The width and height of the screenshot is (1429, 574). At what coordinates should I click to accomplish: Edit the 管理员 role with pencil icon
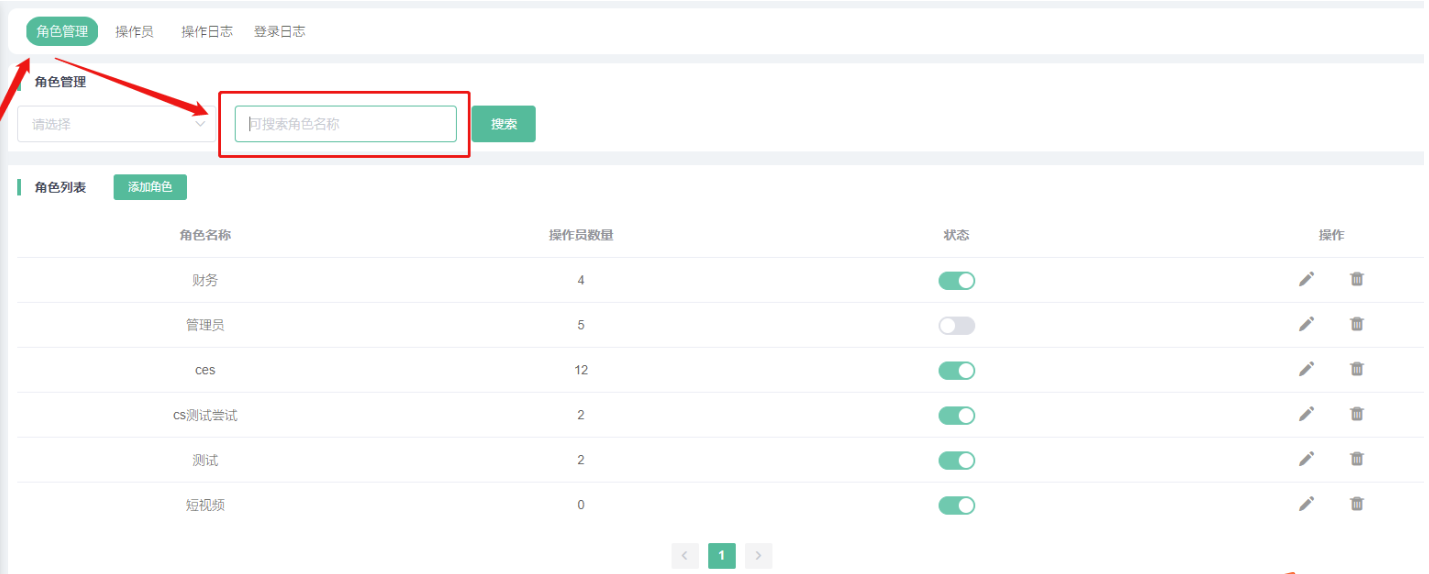point(1306,324)
